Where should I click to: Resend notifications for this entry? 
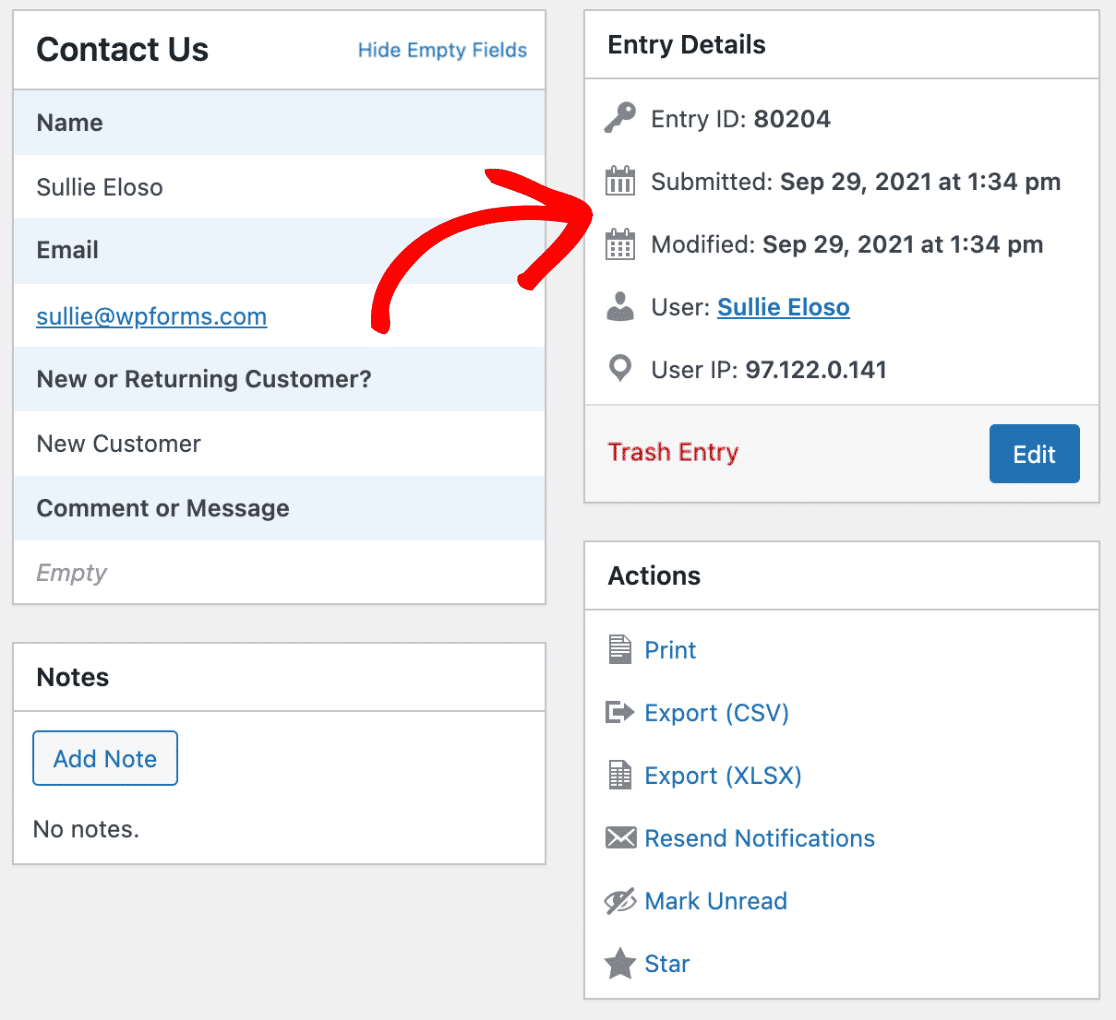point(759,838)
